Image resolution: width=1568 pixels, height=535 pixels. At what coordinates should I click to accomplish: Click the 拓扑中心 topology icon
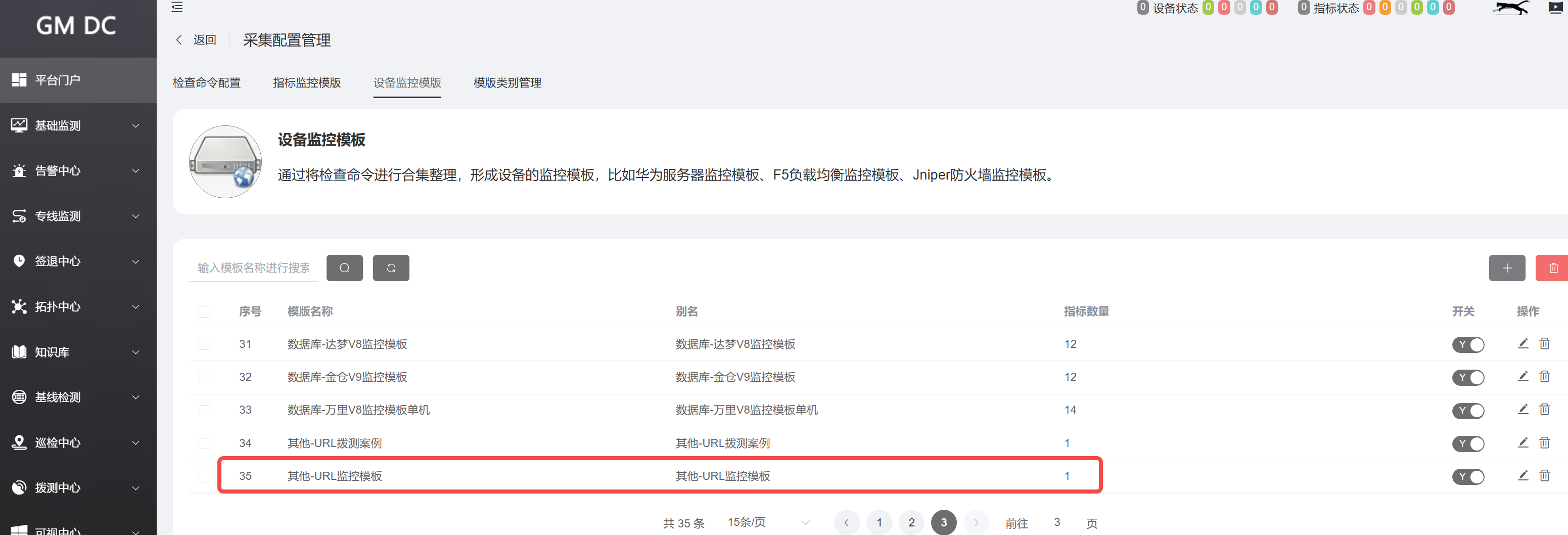(19, 306)
